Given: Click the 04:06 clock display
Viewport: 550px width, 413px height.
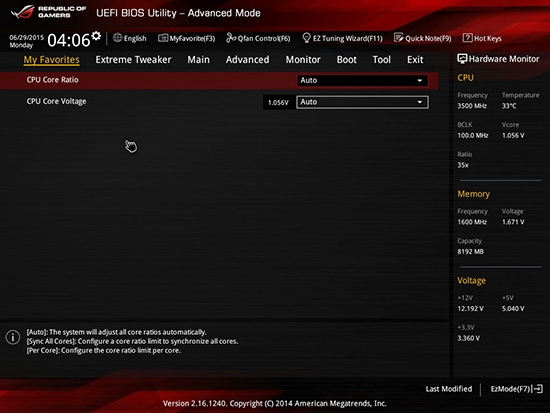Looking at the screenshot, I should pos(69,40).
